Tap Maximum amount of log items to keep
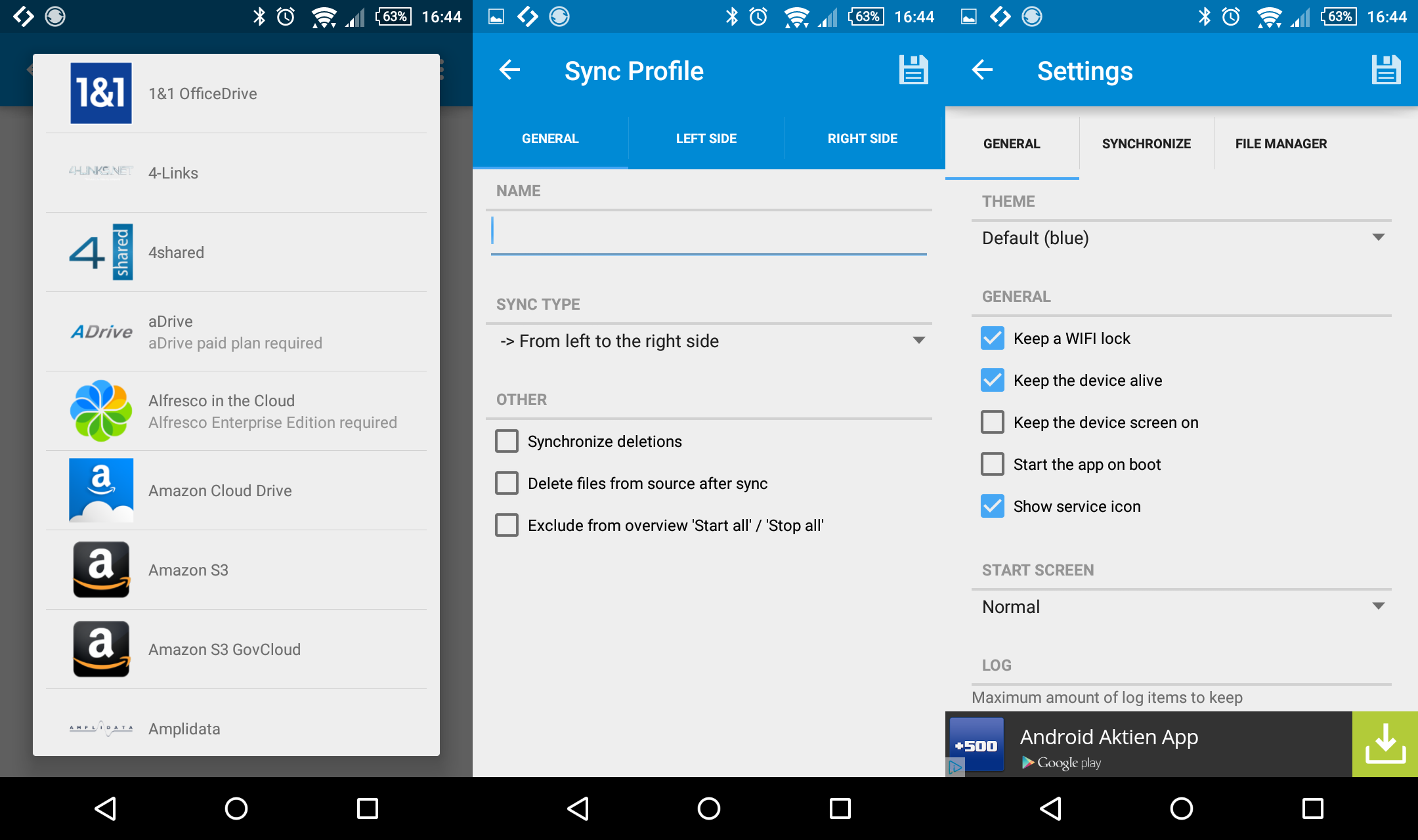The image size is (1418, 840). (x=1107, y=697)
